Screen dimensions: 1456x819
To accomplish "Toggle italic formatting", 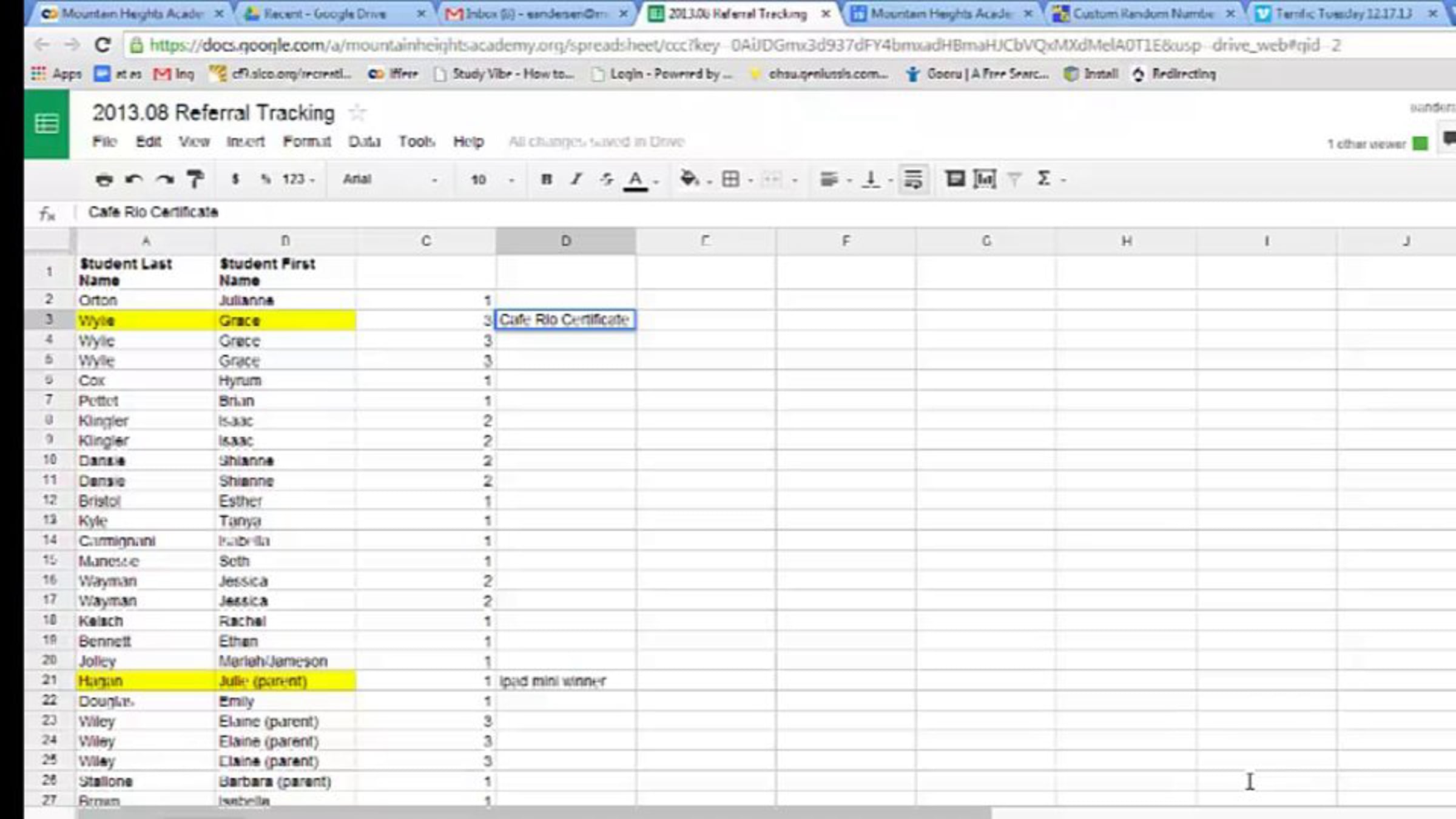I will coord(576,180).
